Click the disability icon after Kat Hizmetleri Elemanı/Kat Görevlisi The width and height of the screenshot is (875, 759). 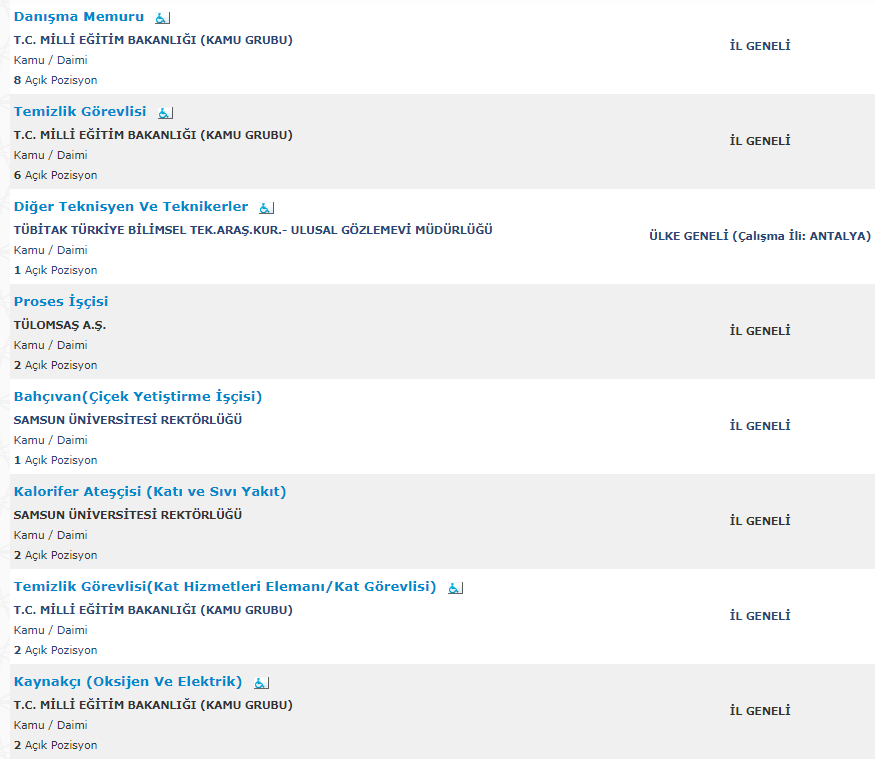(455, 588)
